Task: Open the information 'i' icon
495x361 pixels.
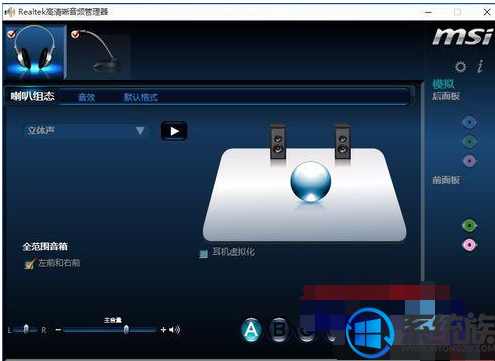Action: [x=480, y=66]
